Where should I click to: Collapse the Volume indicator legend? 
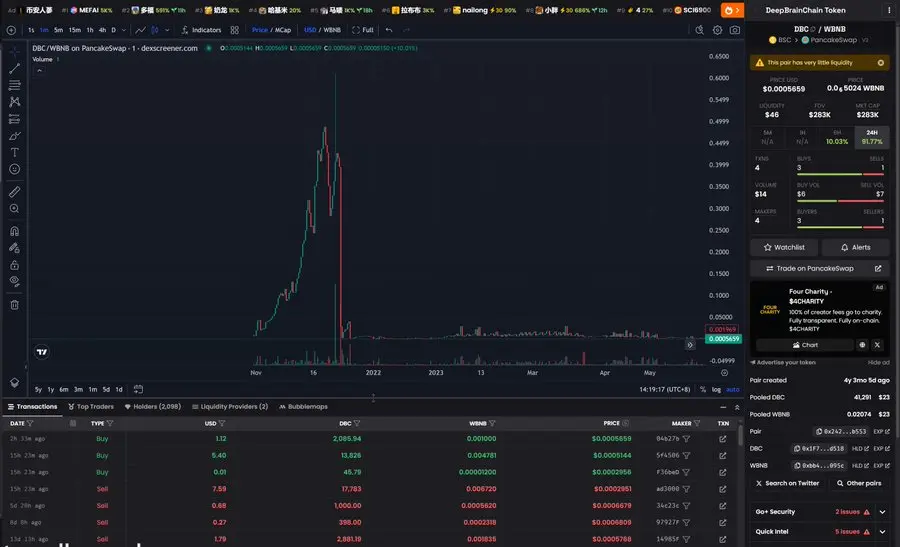tap(39, 71)
